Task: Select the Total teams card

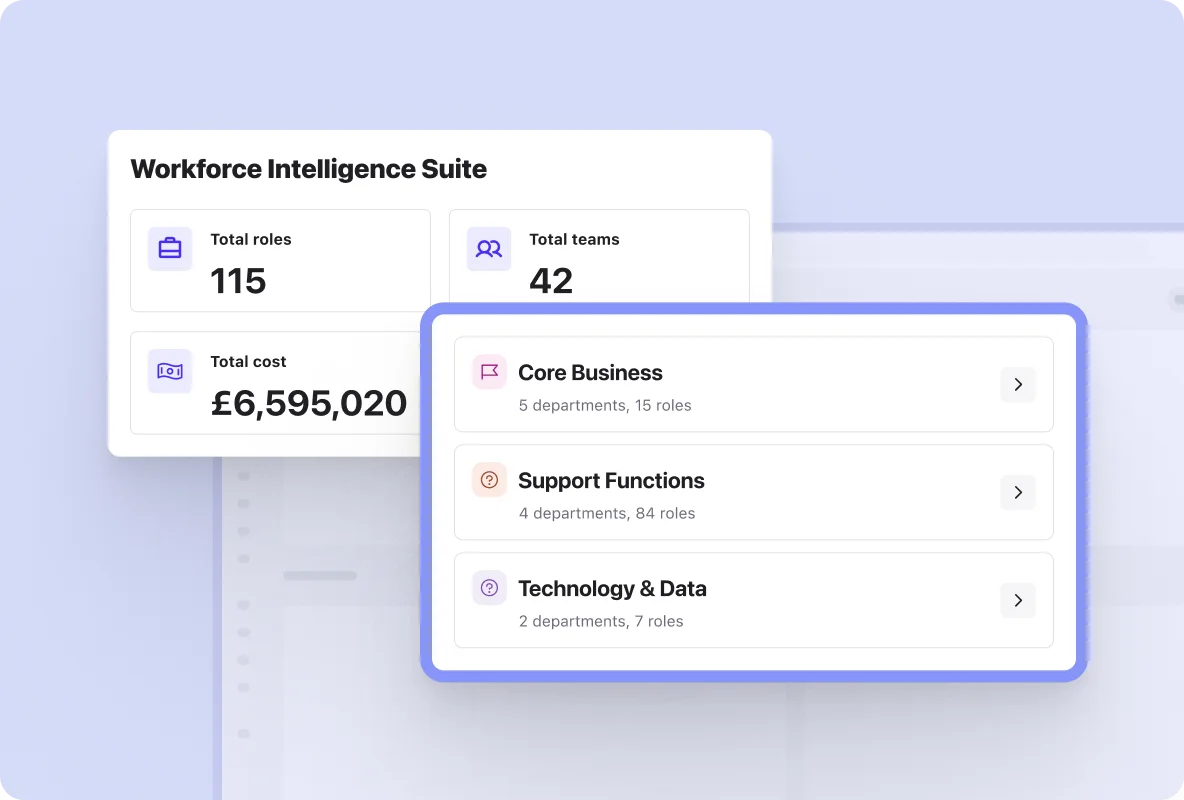Action: tap(600, 257)
